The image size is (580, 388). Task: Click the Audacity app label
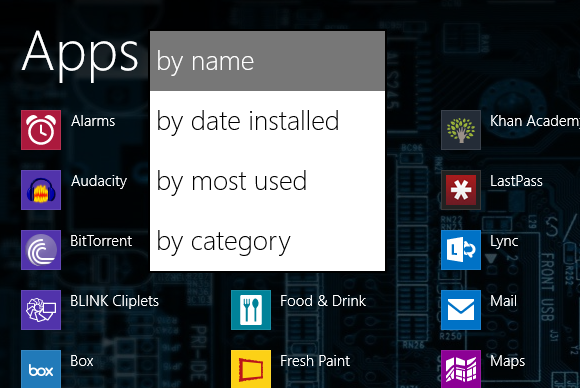[x=99, y=182]
